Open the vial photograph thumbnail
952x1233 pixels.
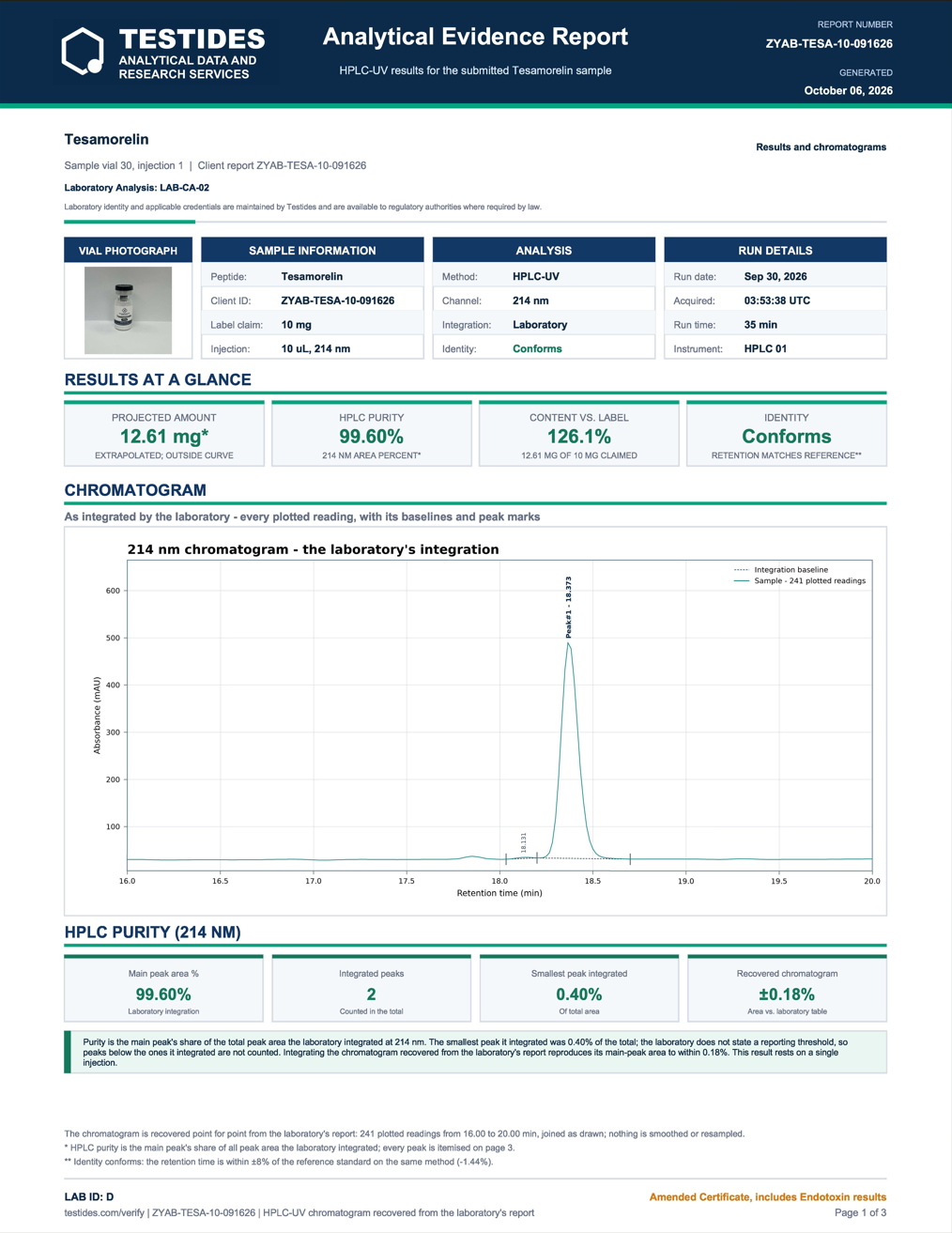[128, 310]
